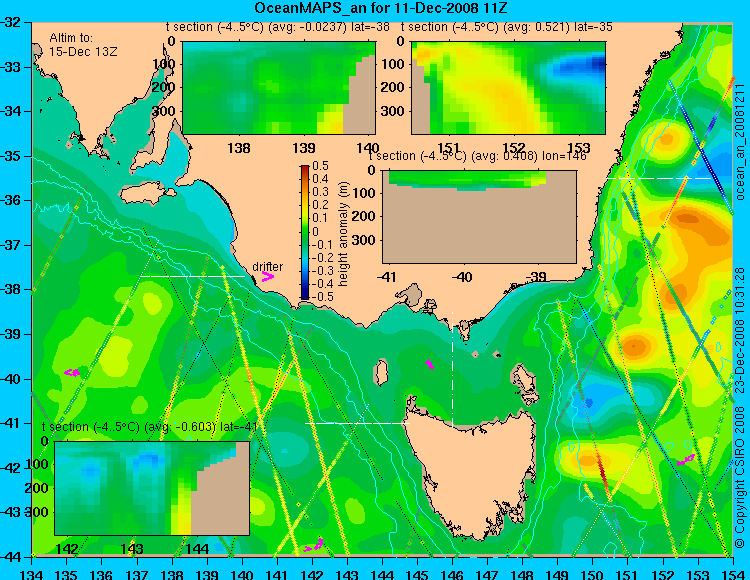Image resolution: width=750 pixels, height=580 pixels.
Task: Open the lon=146 temperature section inset
Action: pos(479,217)
